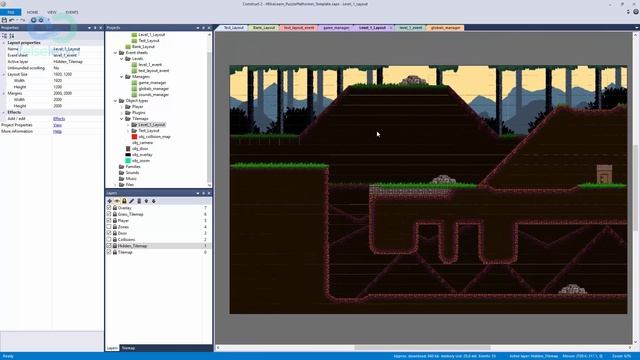Screen dimensions: 640x360
Task: Switch to the game_manager document tab
Action: (336, 28)
